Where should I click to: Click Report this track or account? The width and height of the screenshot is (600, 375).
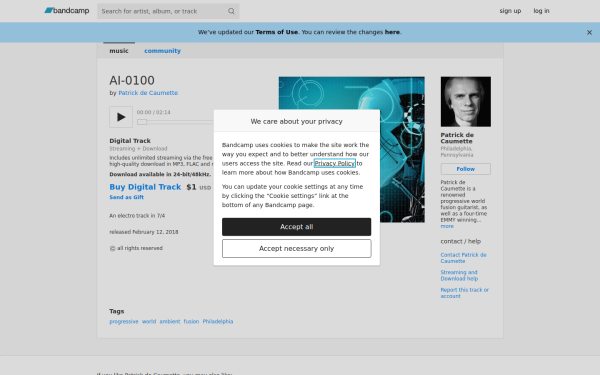tap(465, 293)
